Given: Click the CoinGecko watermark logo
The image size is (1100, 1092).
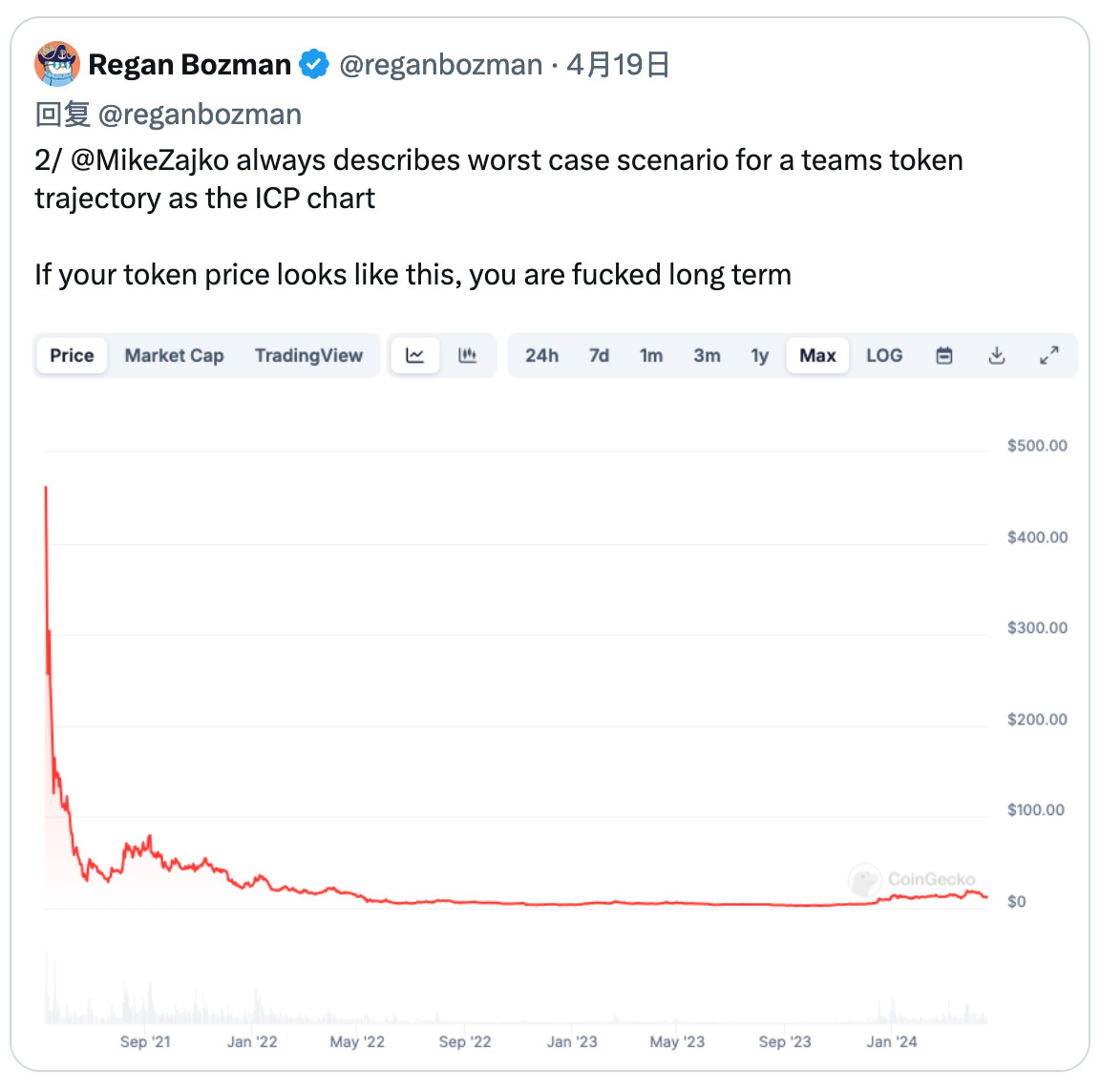Looking at the screenshot, I should [x=865, y=879].
